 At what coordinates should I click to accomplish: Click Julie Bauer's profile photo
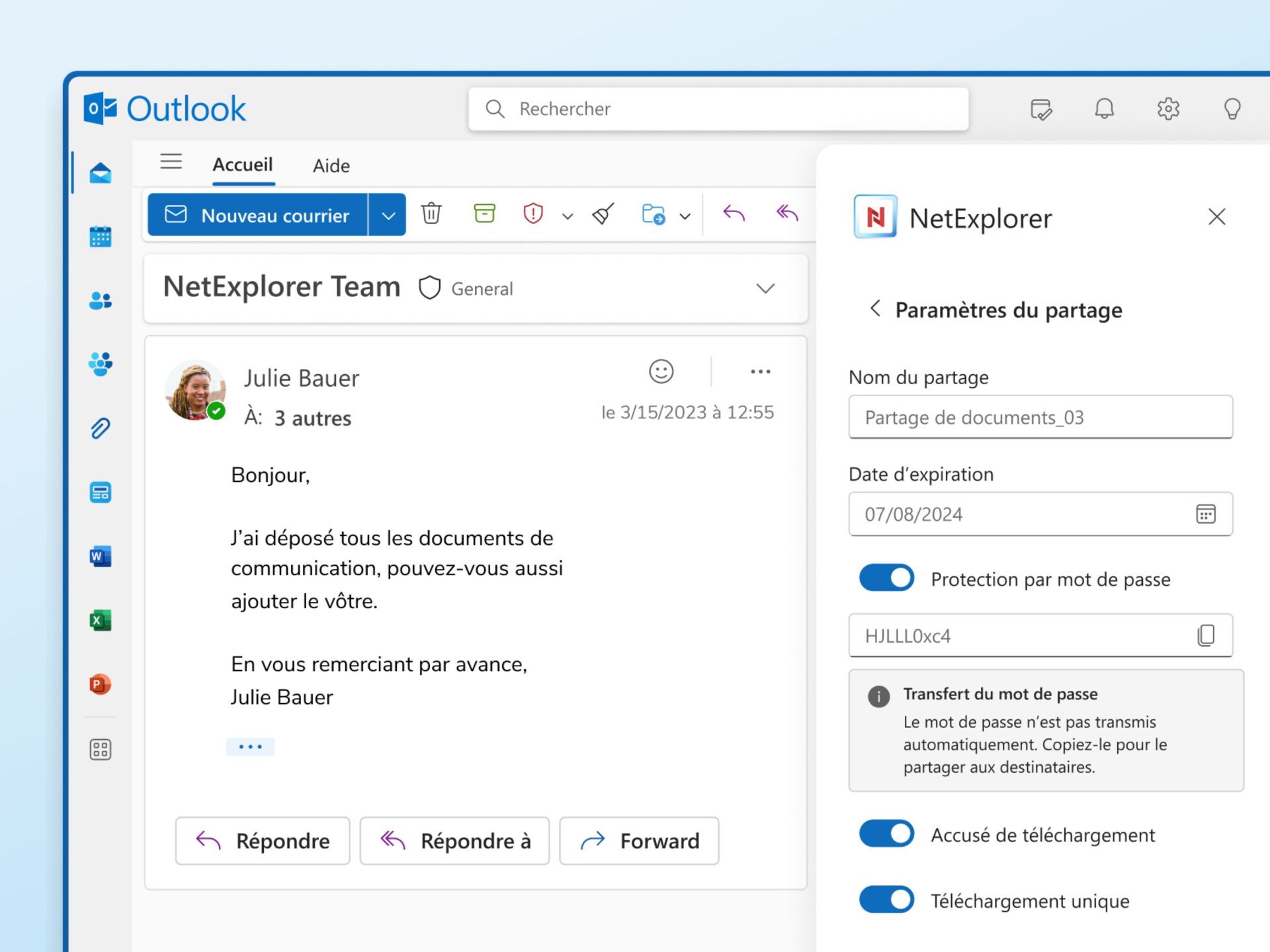[195, 391]
